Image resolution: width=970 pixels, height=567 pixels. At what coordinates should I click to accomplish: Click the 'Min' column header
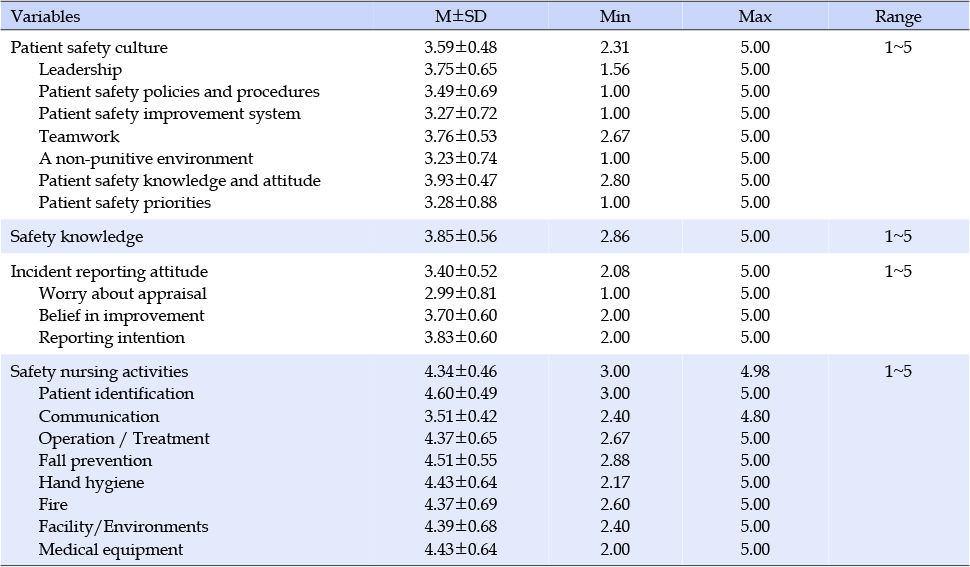coord(615,16)
